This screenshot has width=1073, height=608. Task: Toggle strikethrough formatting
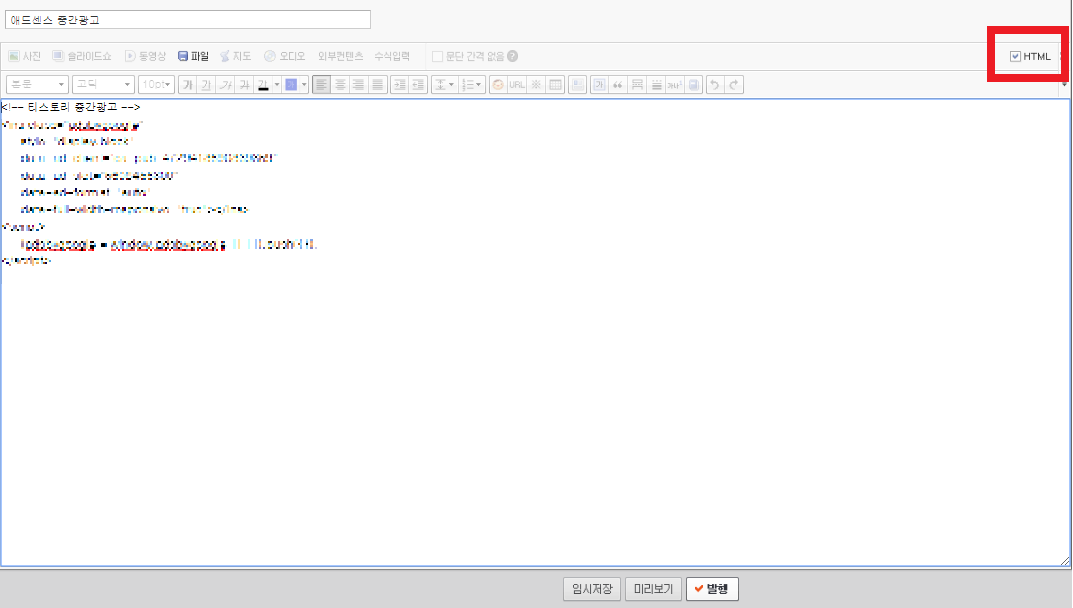244,84
